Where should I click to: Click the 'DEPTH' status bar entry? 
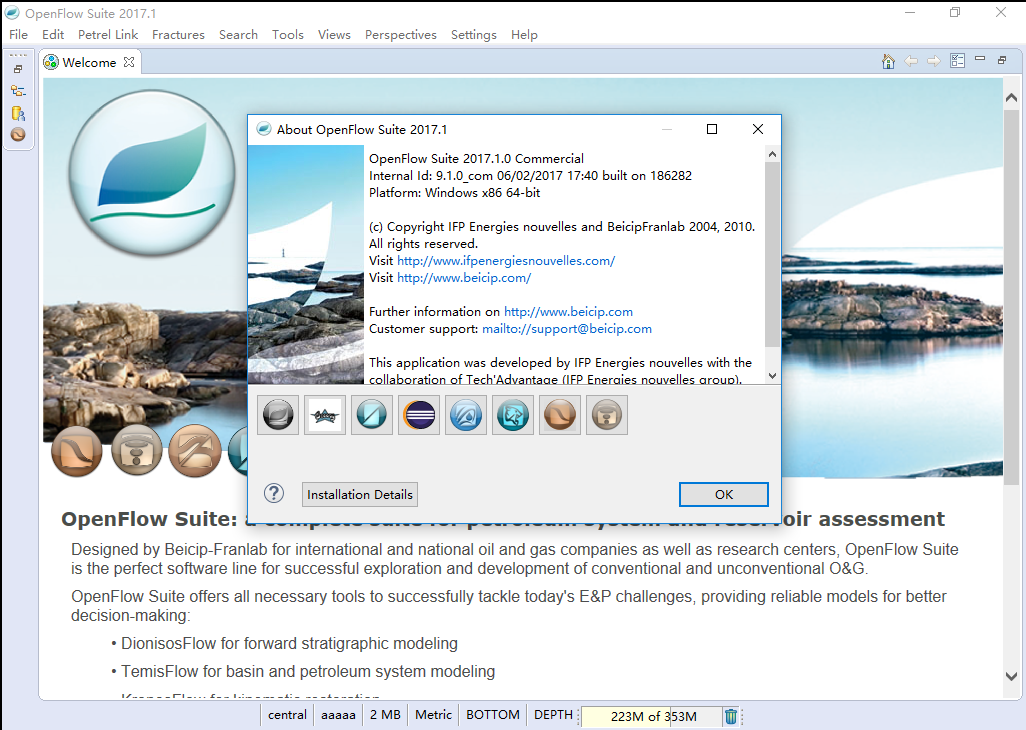coord(553,715)
